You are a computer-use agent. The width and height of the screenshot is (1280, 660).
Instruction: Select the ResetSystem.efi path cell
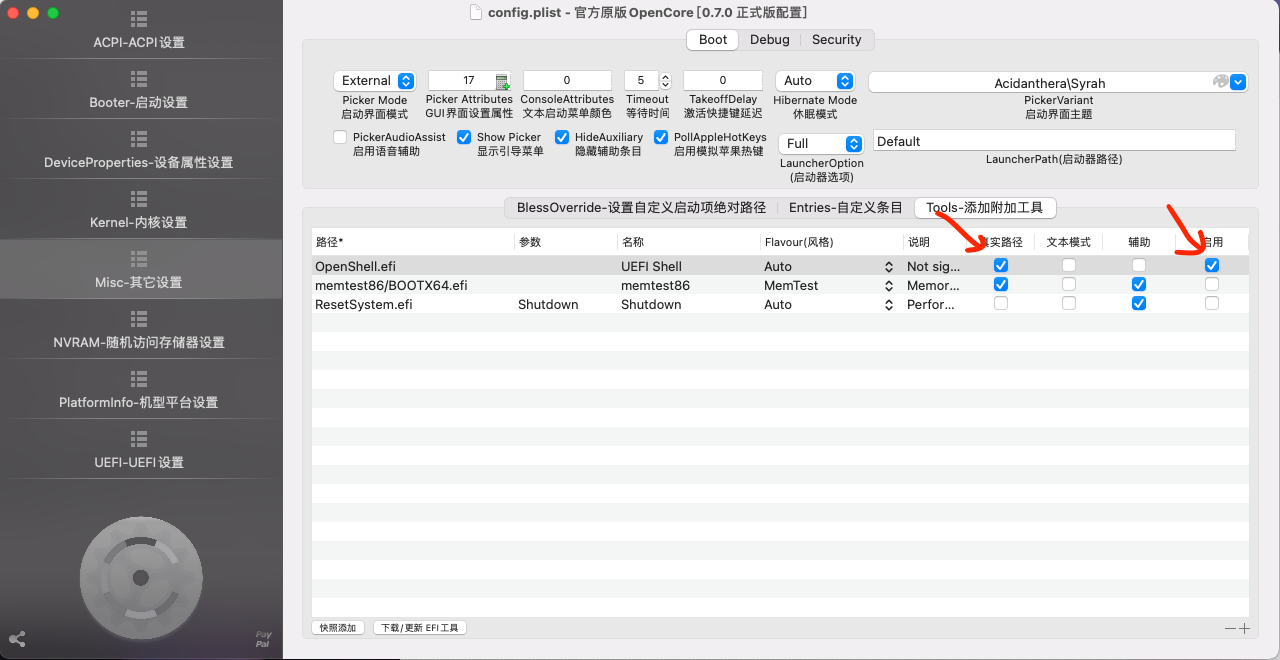tap(413, 305)
